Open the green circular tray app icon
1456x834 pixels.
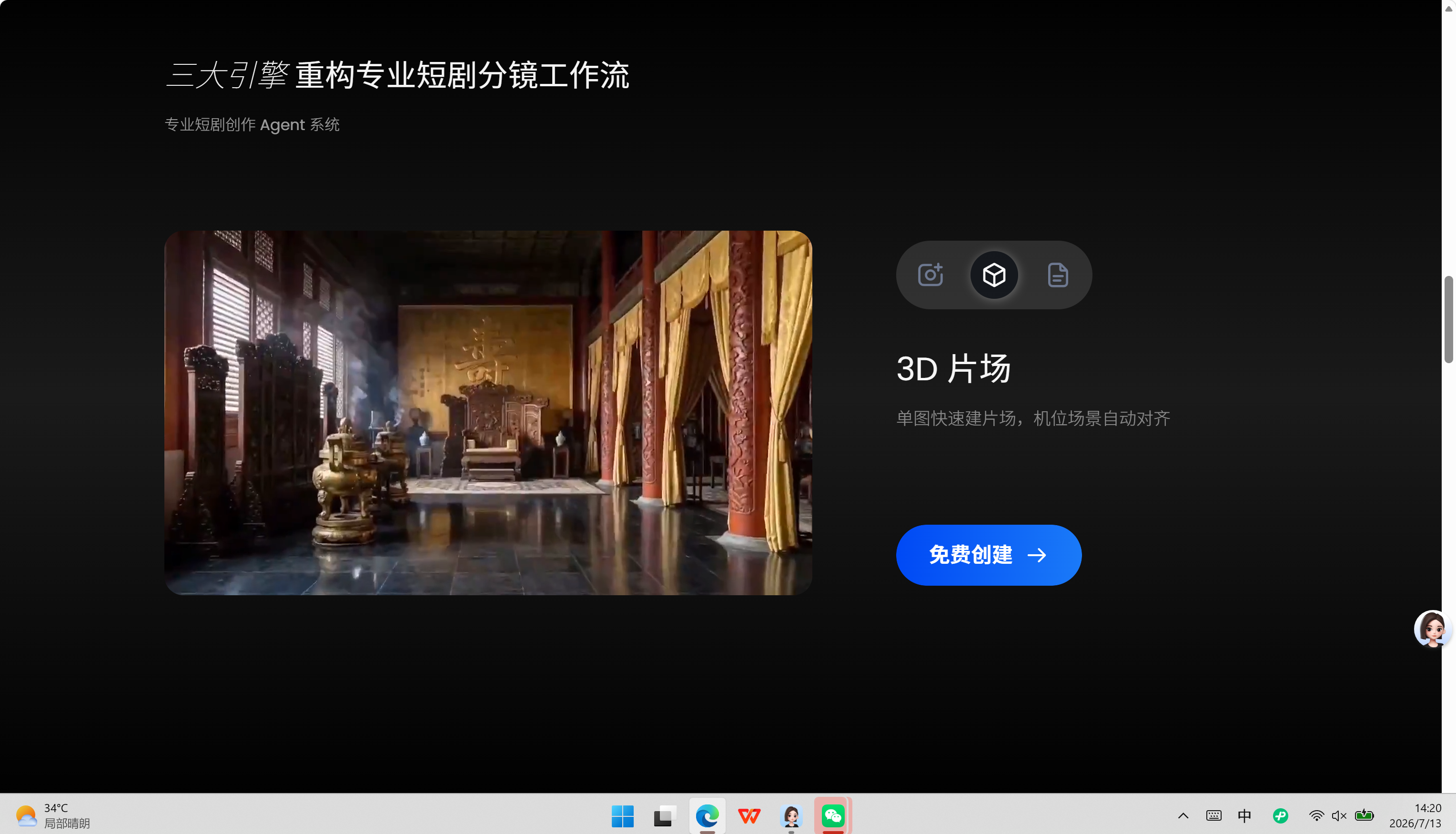pos(1280,816)
